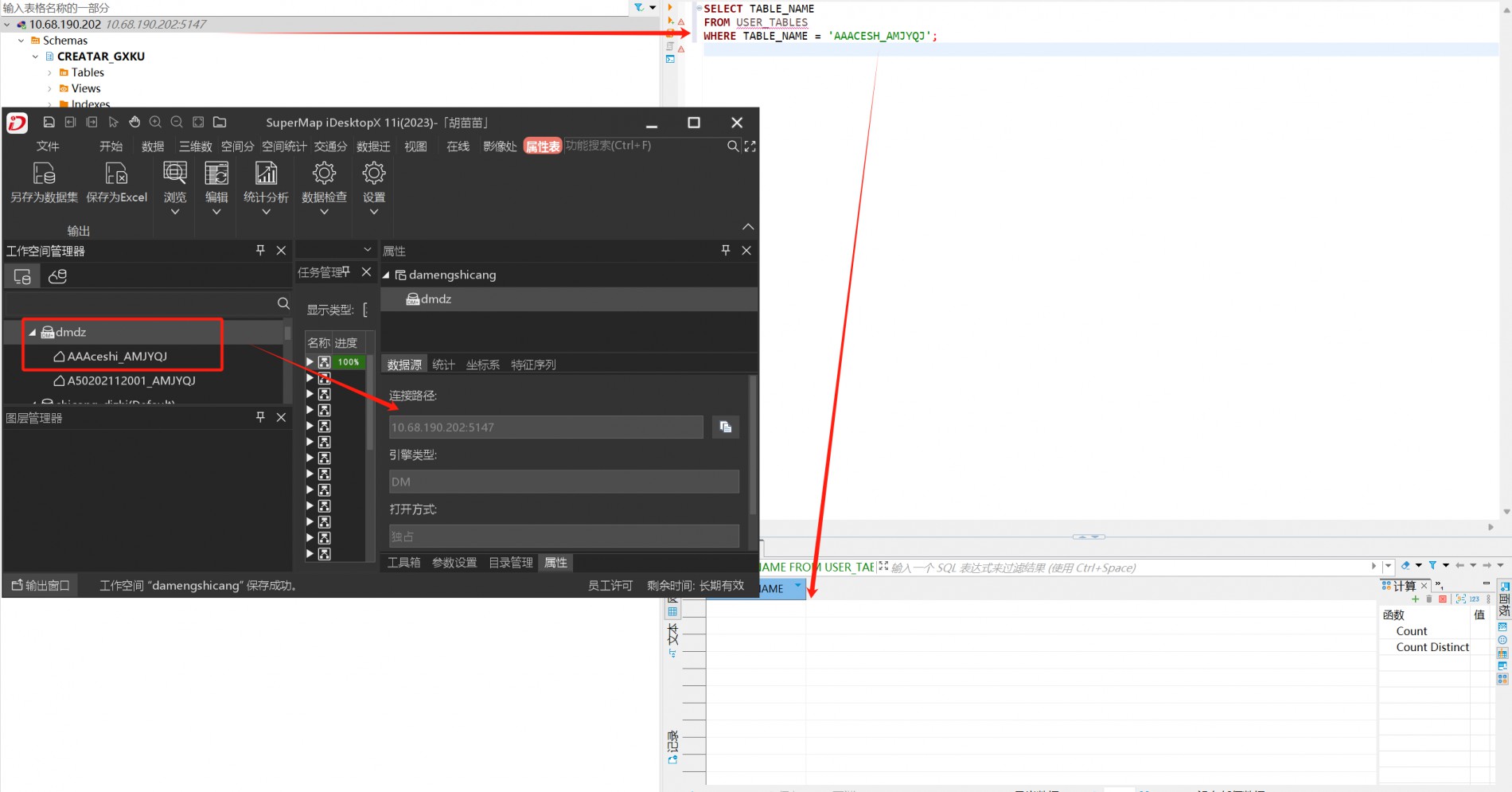Click the Edit (编辑) ribbon icon
The image size is (1512, 792).
point(216,173)
